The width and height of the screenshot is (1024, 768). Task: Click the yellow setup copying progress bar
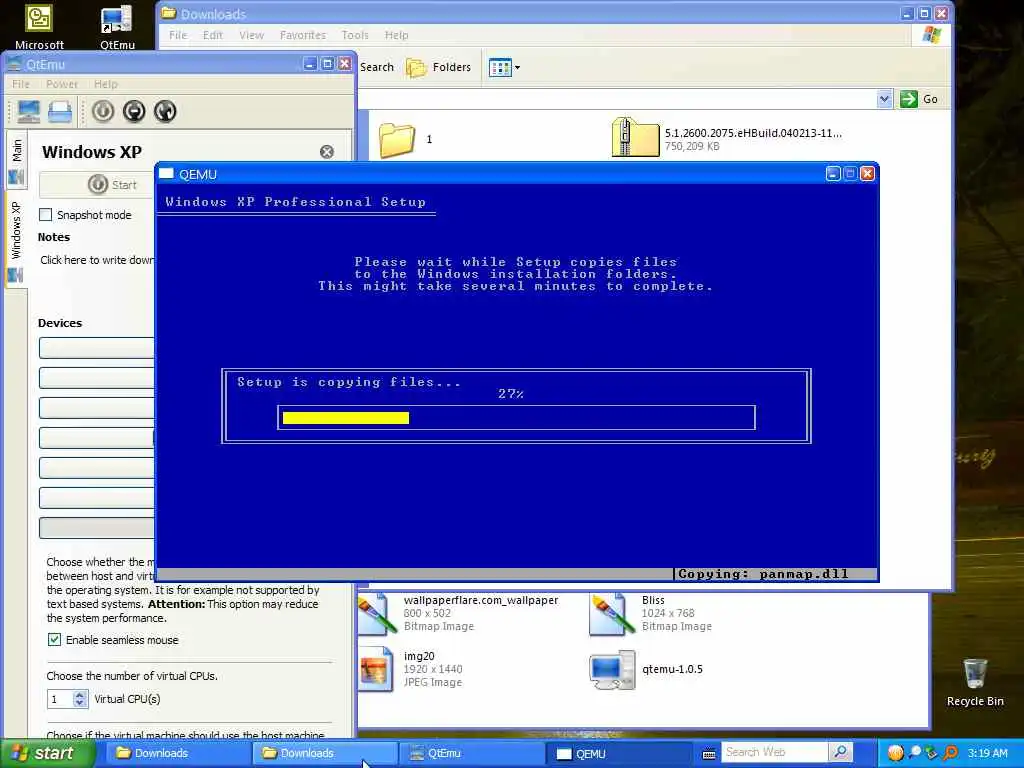tap(346, 418)
